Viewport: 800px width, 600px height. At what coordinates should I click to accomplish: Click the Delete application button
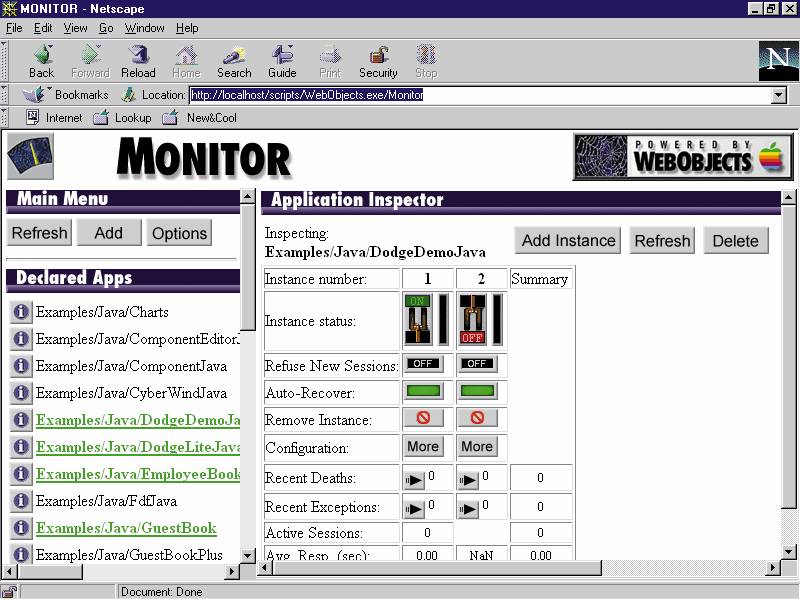(x=736, y=240)
